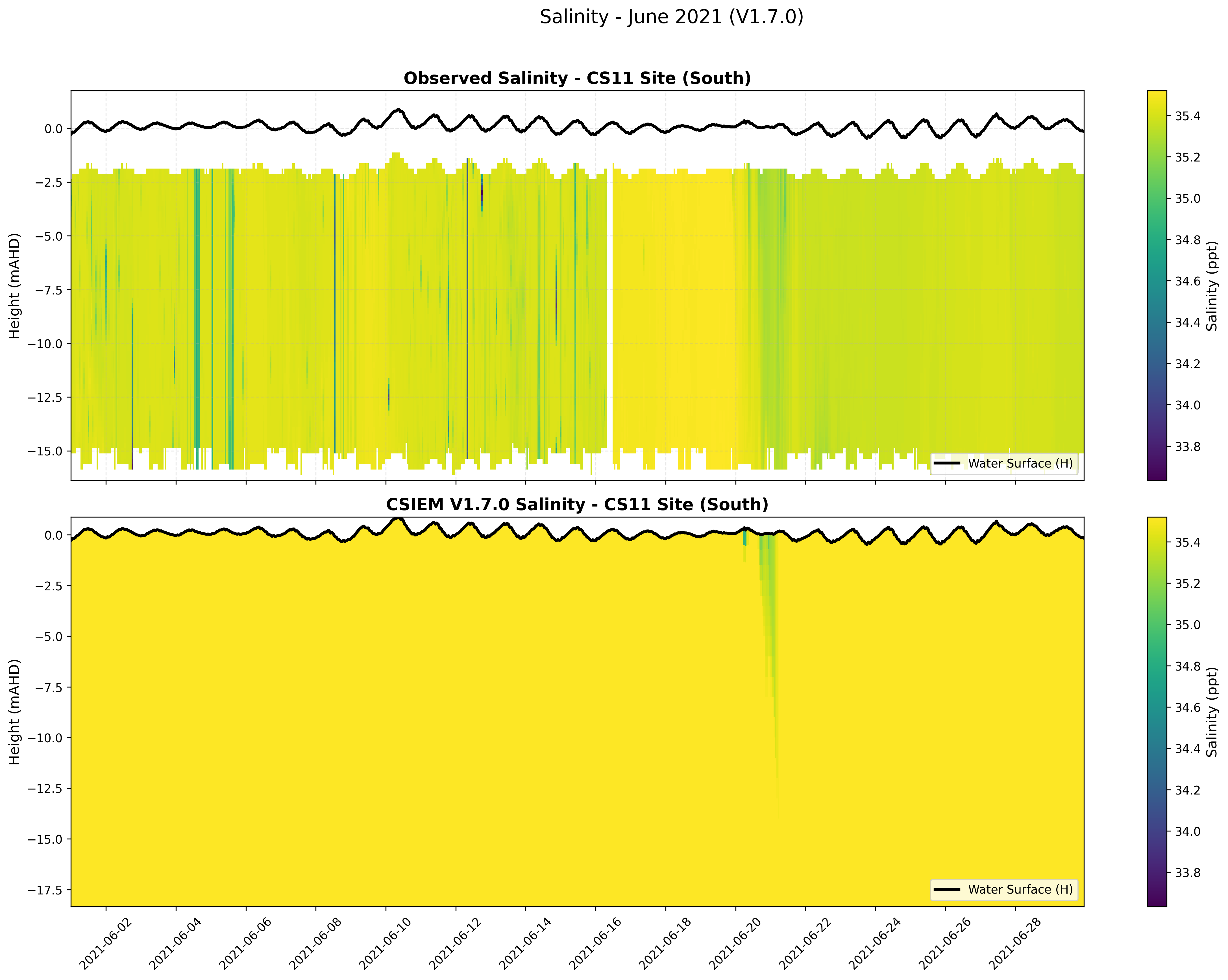The width and height of the screenshot is (1228, 980).
Task: Click the top plot Height (mAHD) axis label
Action: coord(15,285)
